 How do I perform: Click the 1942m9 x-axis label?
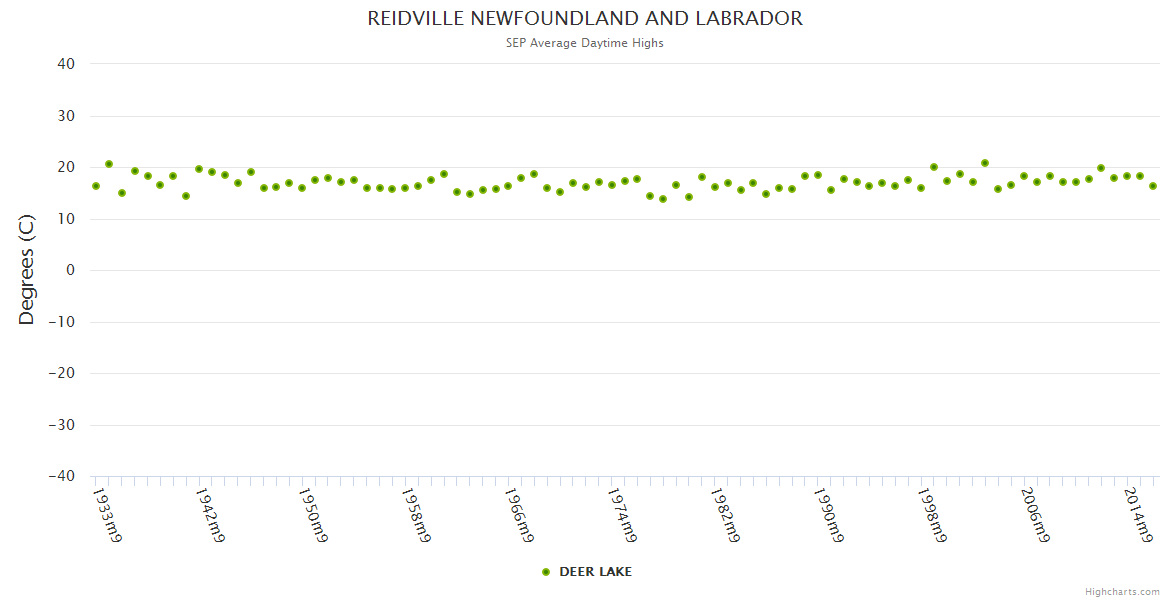(x=210, y=514)
